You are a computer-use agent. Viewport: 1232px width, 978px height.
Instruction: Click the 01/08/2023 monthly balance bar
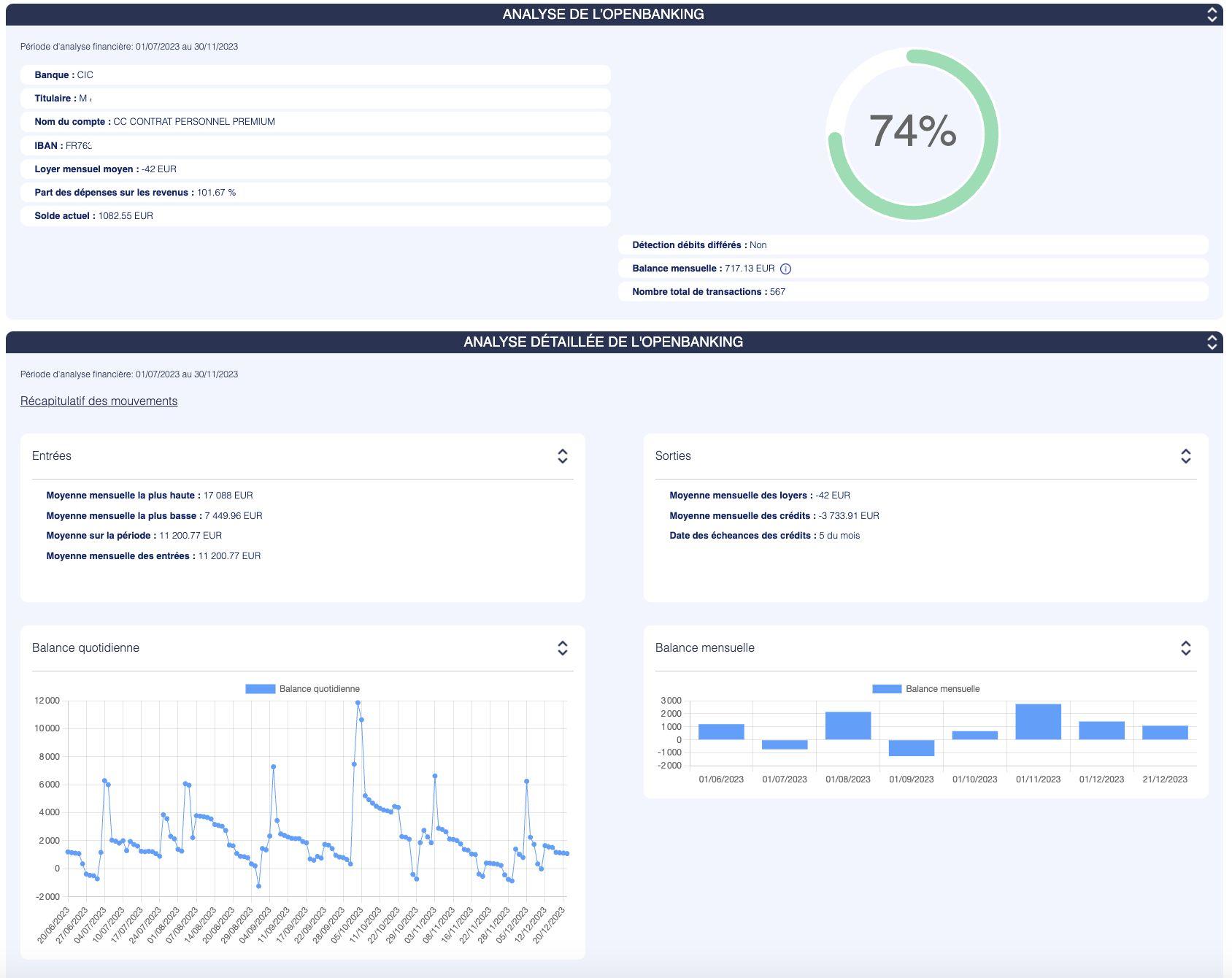[x=848, y=725]
